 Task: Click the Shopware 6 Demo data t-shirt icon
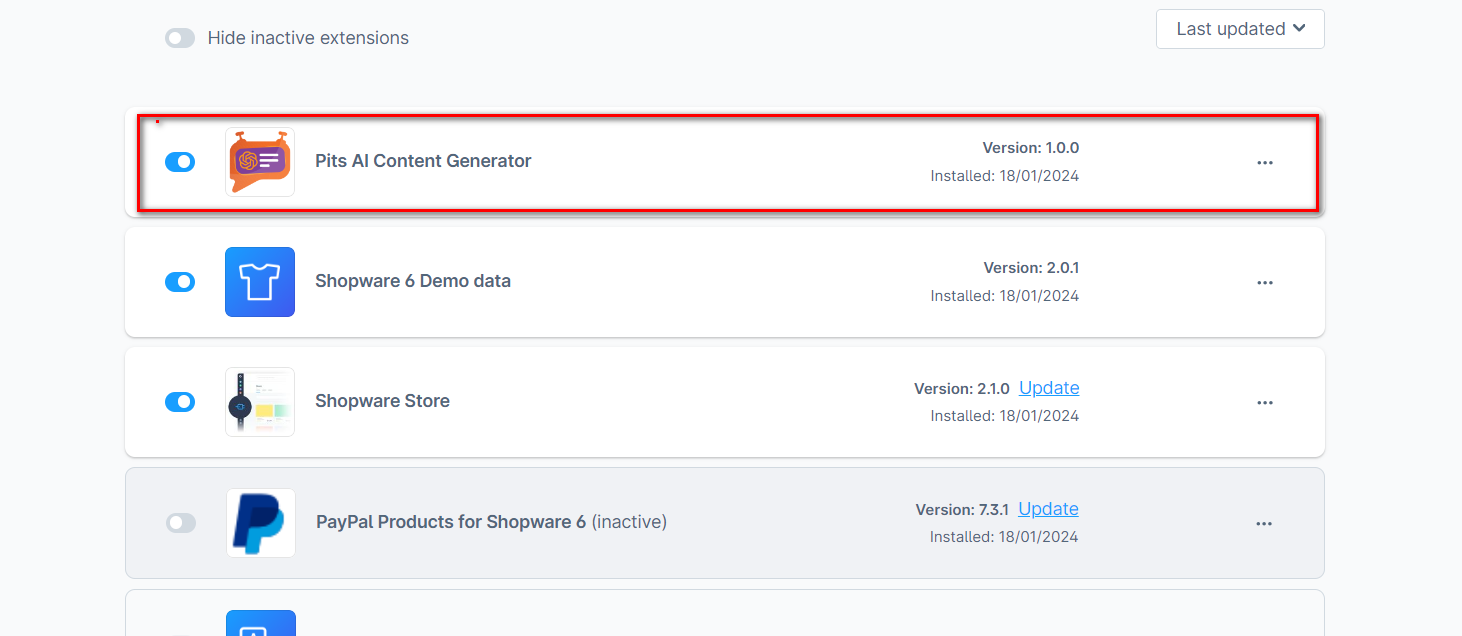point(260,282)
